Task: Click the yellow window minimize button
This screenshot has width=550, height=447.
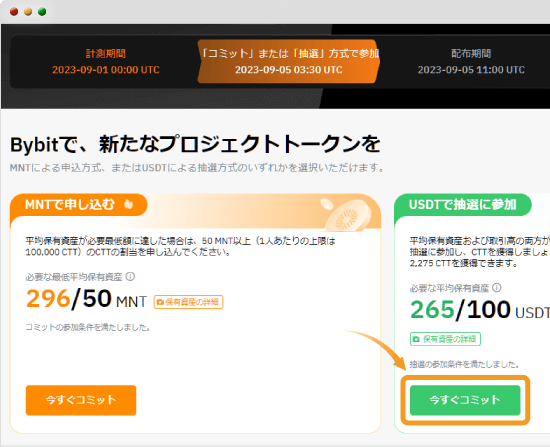Action: coord(28,12)
